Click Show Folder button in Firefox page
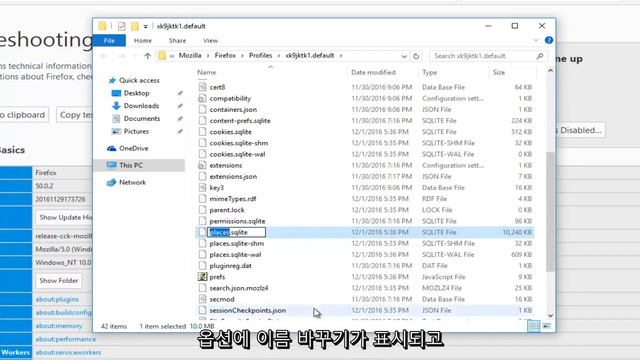The width and height of the screenshot is (640, 360). (59, 281)
